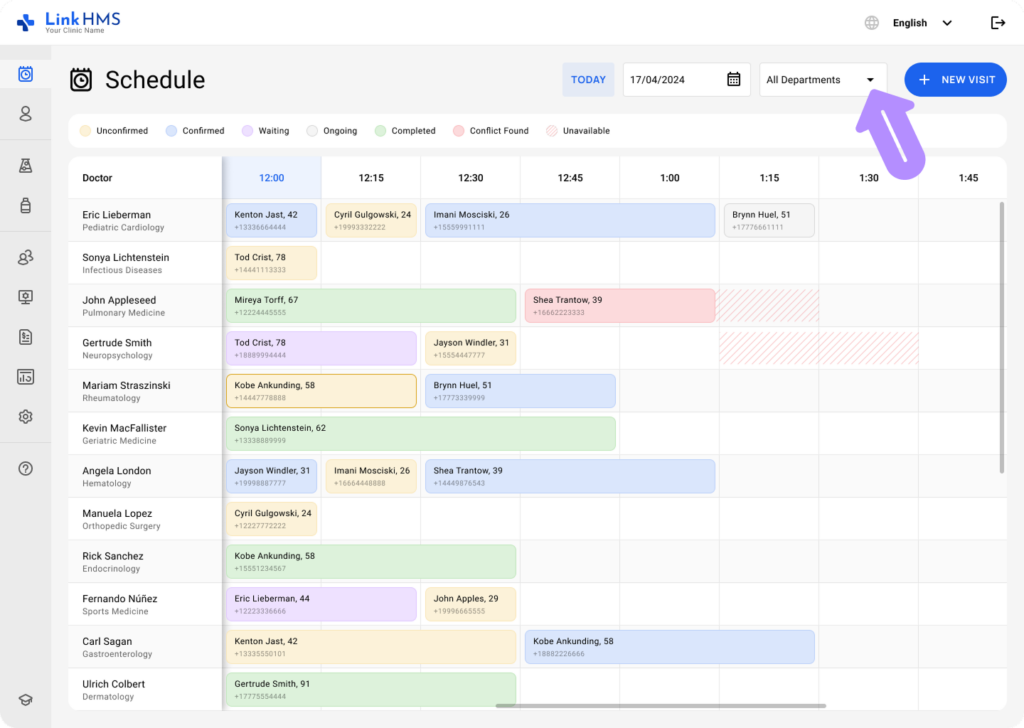
Task: Open Shea Trantow's conflict appointment with John Appleseed
Action: tap(619, 306)
